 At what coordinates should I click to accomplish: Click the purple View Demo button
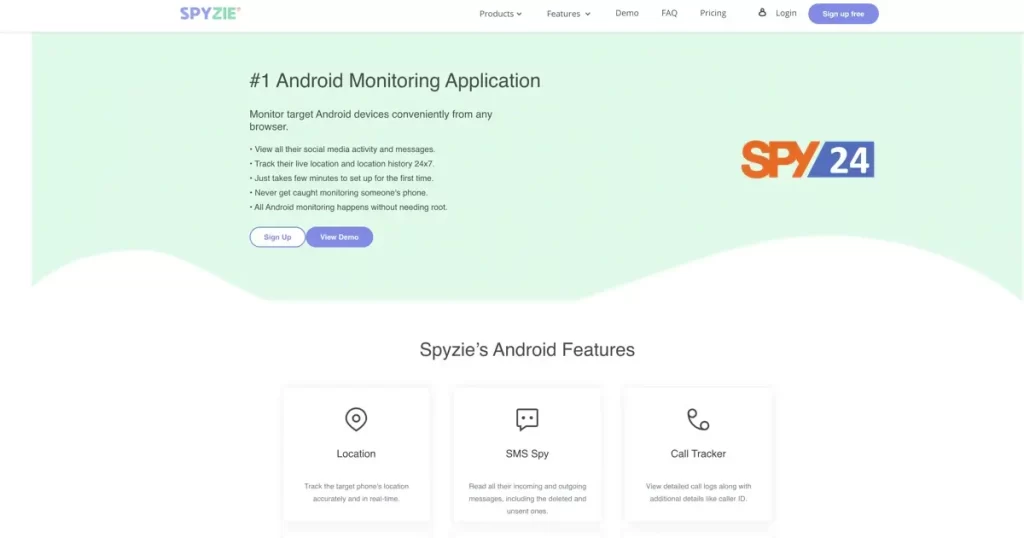coord(340,237)
